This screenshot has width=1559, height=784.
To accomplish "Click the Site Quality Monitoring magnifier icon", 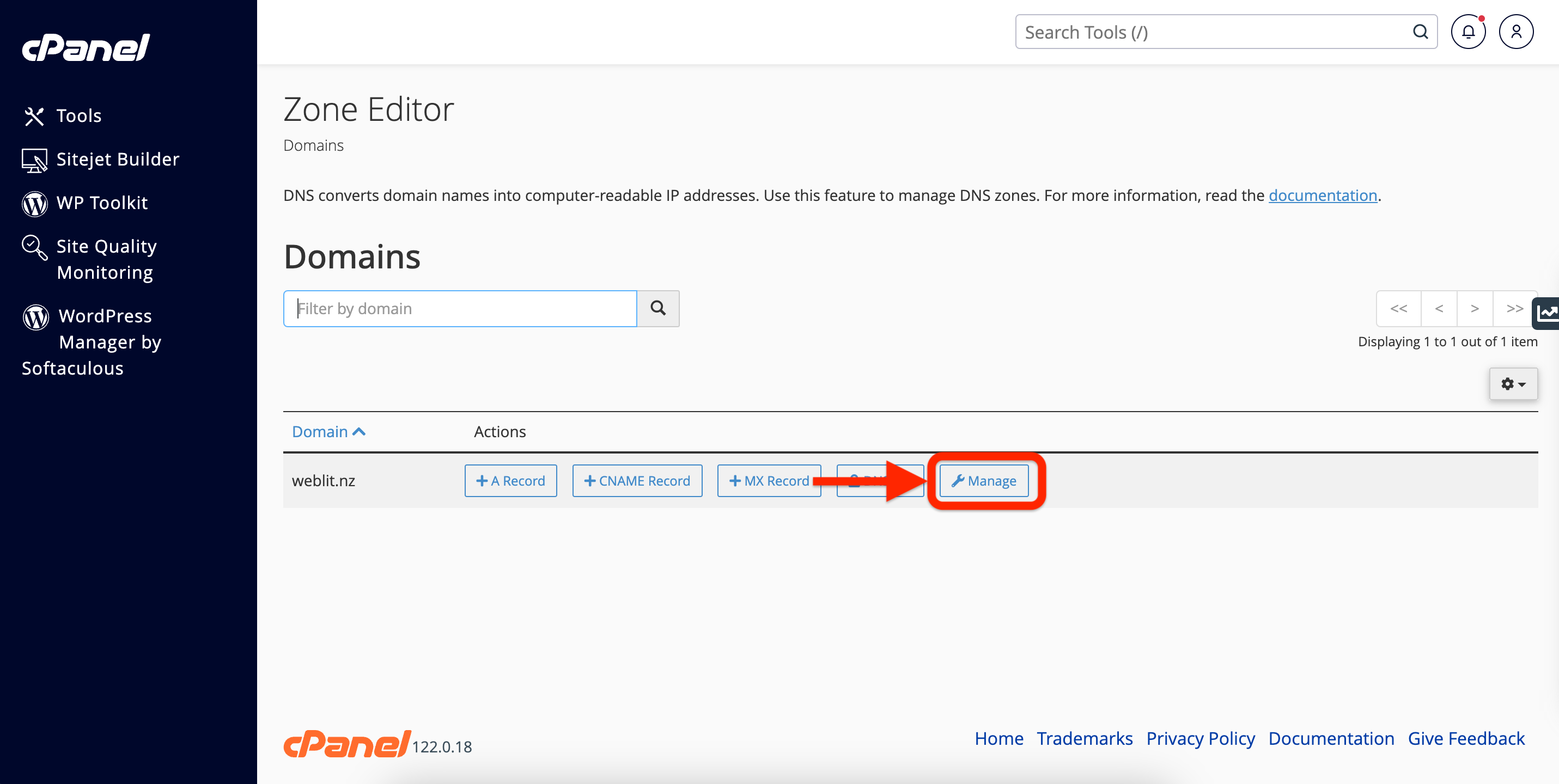I will [x=34, y=247].
